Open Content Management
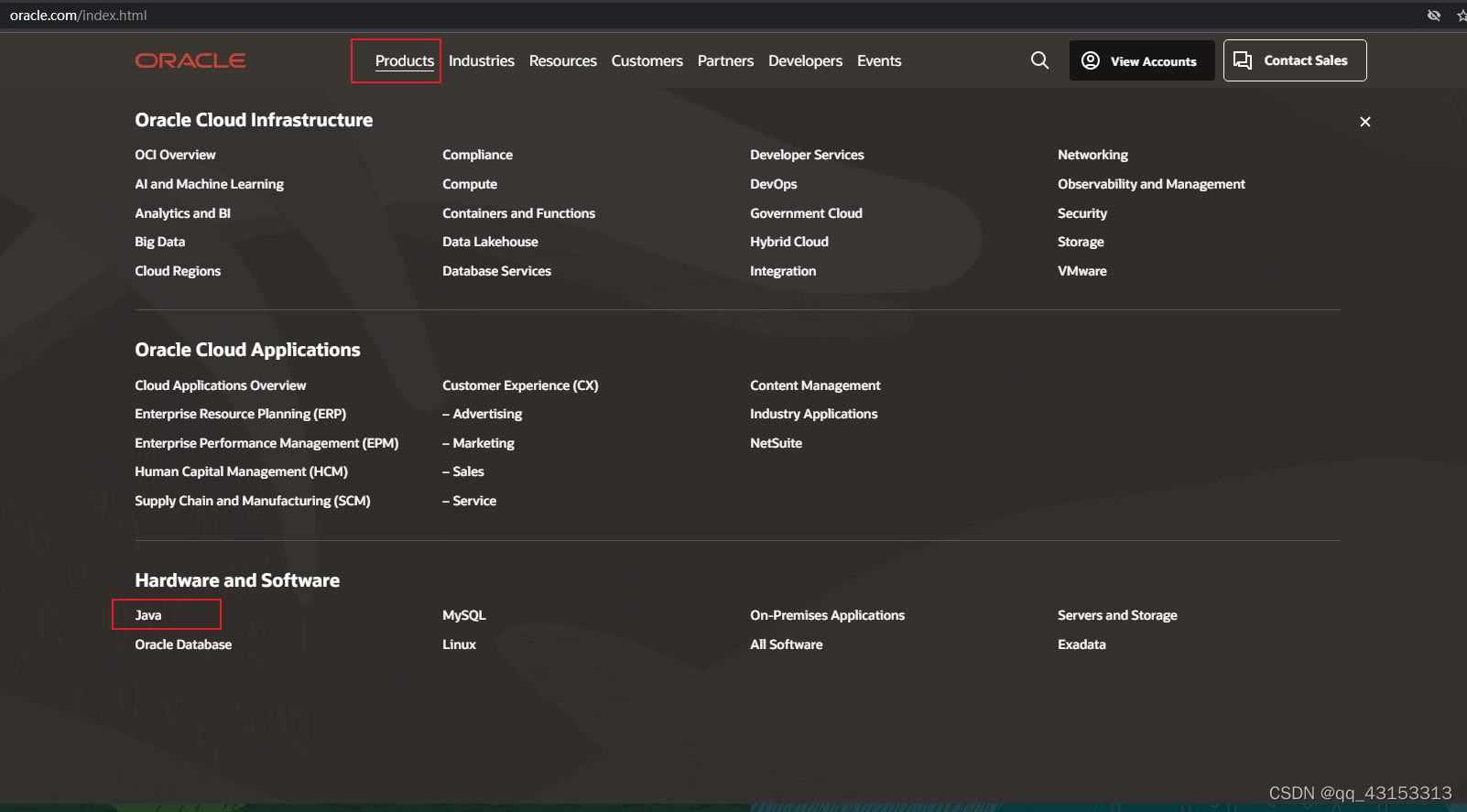 [x=815, y=385]
